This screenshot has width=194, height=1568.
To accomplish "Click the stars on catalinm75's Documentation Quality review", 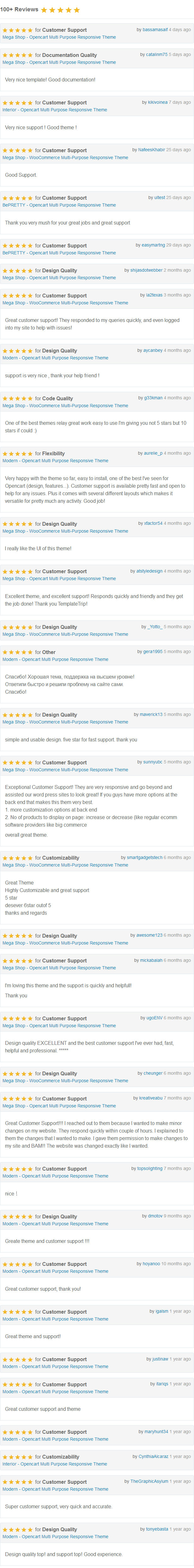I will click(18, 55).
